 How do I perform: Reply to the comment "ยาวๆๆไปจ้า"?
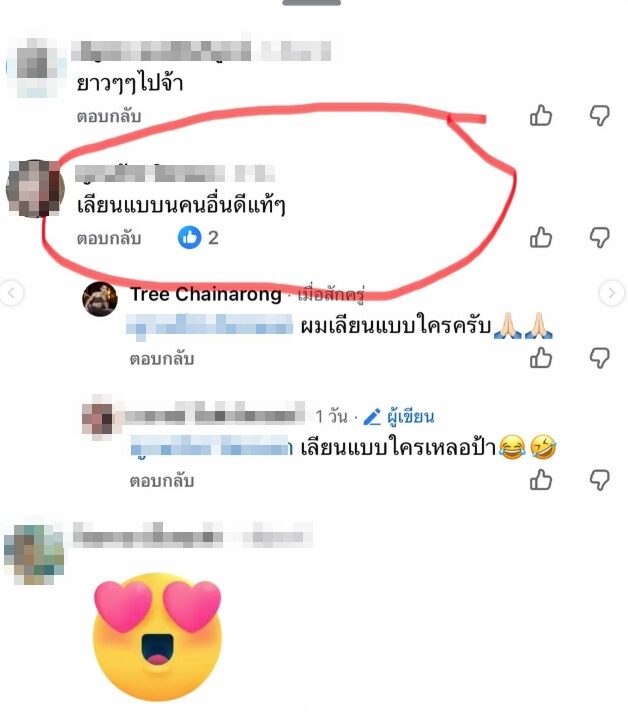coord(109,116)
